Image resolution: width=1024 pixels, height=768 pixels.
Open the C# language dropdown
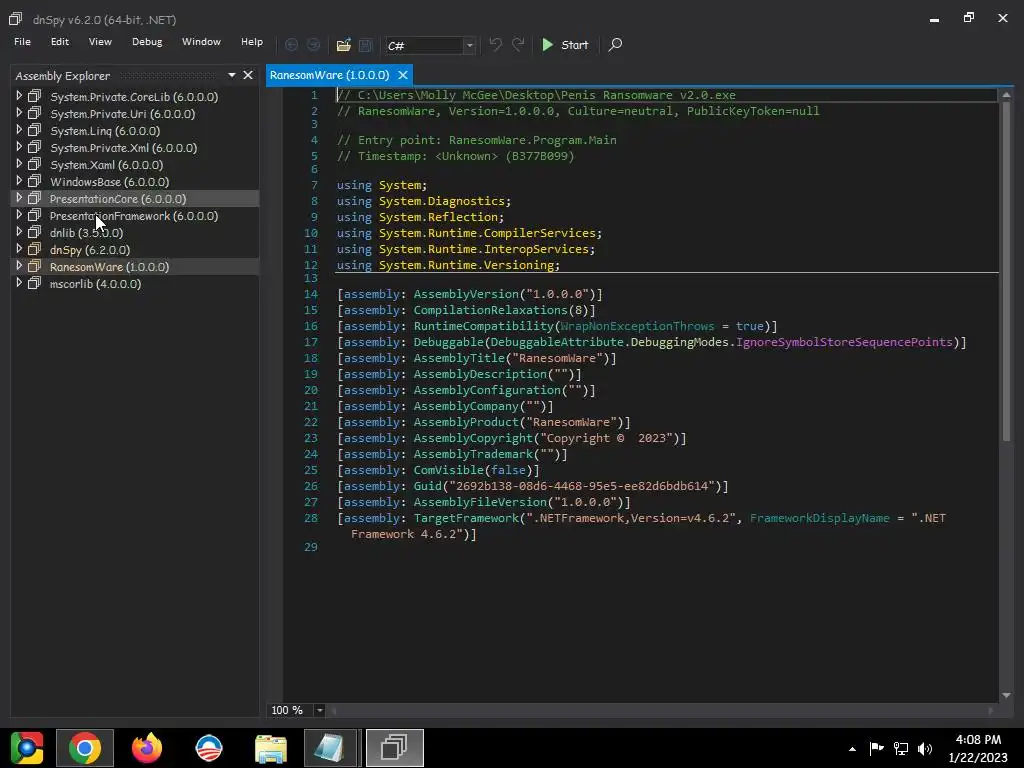point(469,46)
